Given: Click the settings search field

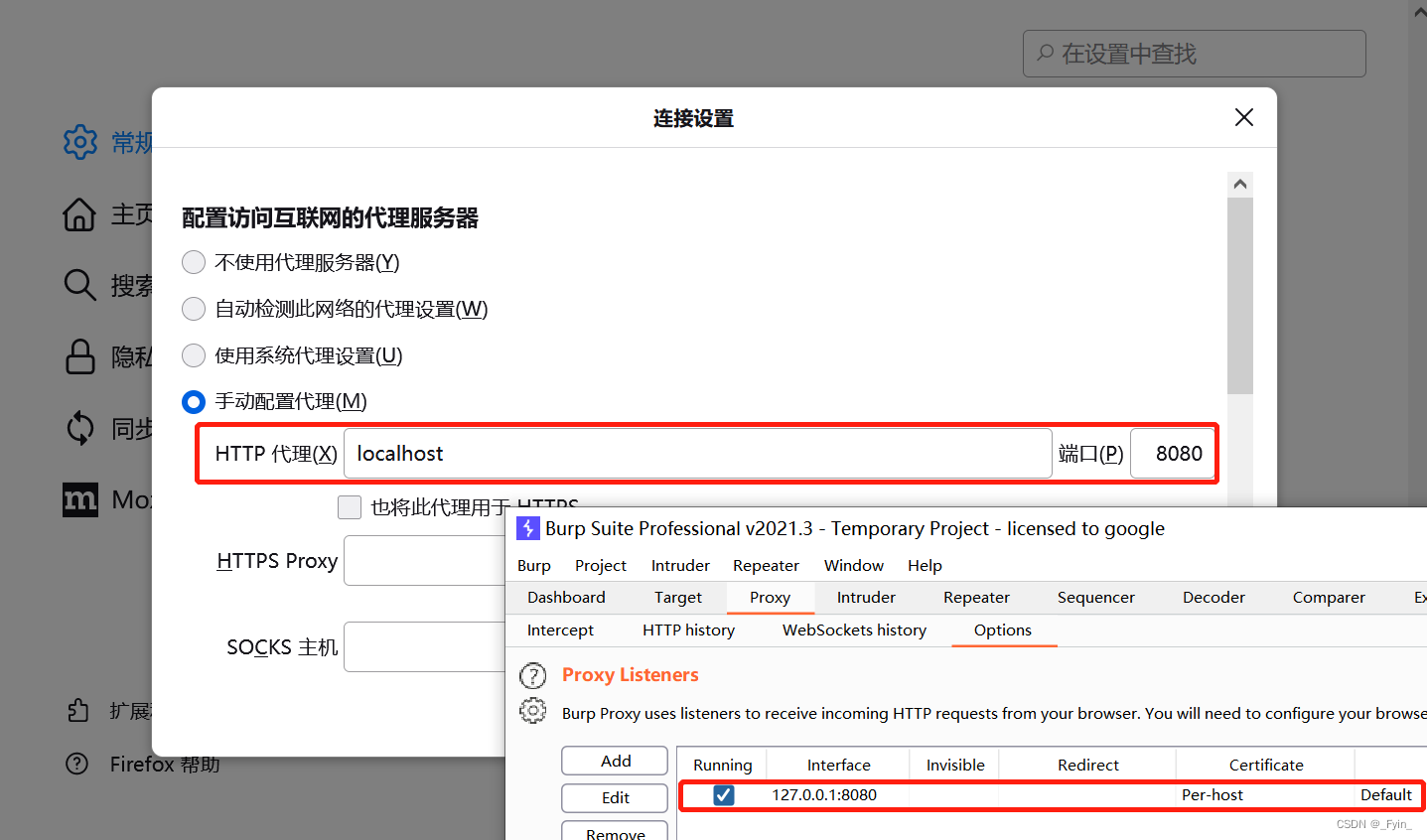Looking at the screenshot, I should click(1194, 54).
